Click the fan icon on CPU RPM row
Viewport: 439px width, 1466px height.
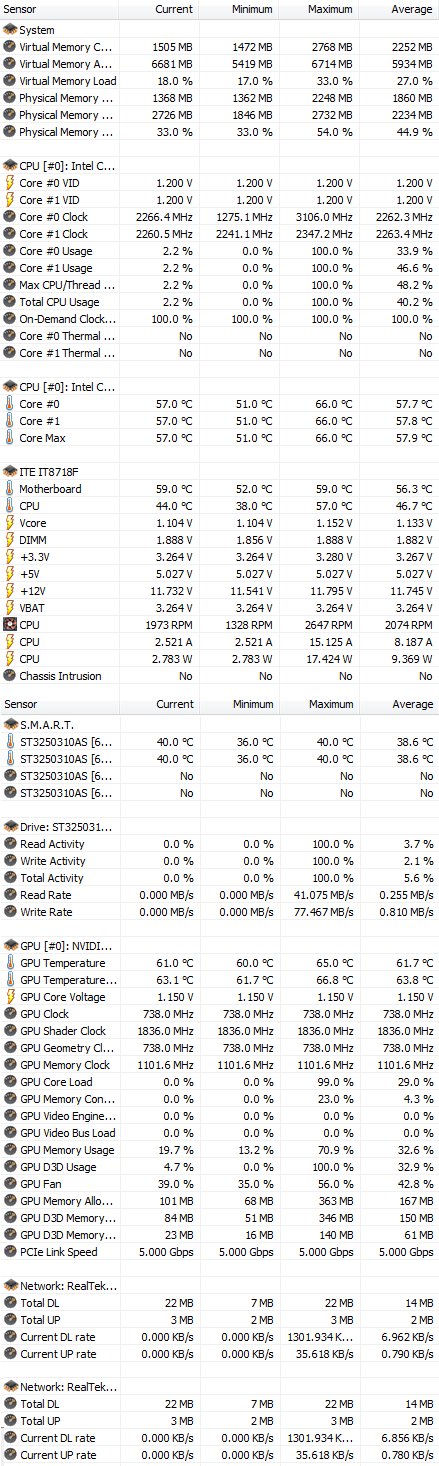coord(10,625)
